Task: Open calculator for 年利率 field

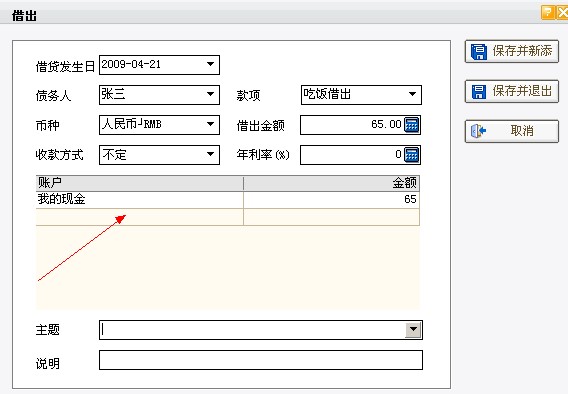Action: (412, 155)
